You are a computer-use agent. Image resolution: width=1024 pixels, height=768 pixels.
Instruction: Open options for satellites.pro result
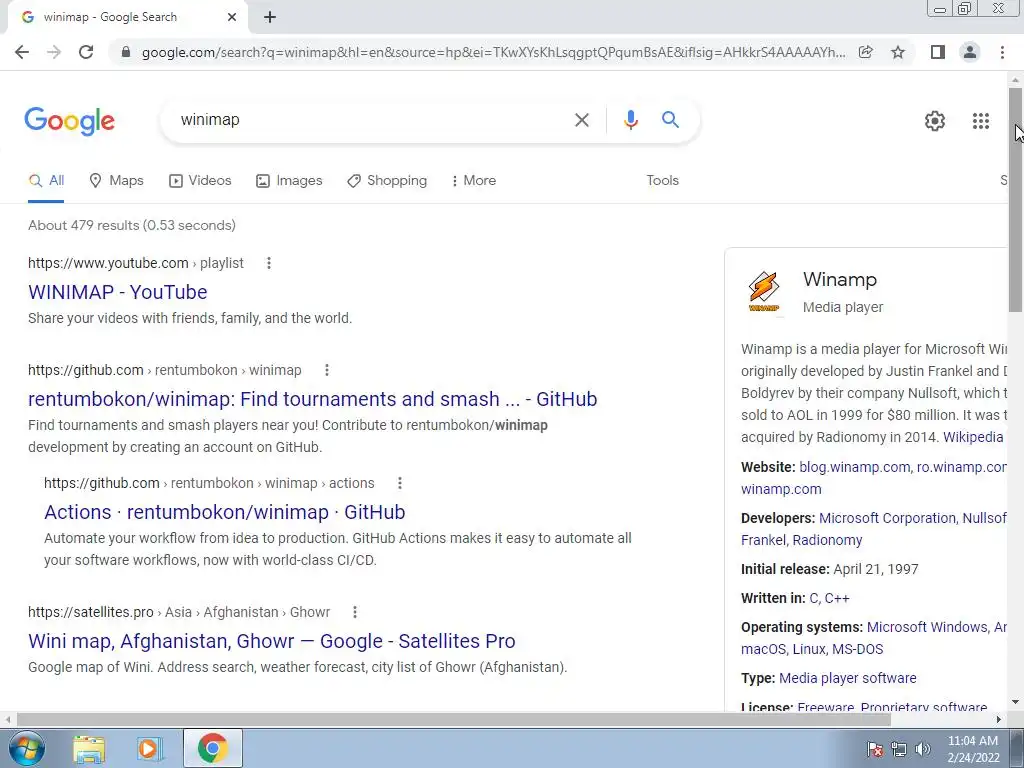coord(355,613)
